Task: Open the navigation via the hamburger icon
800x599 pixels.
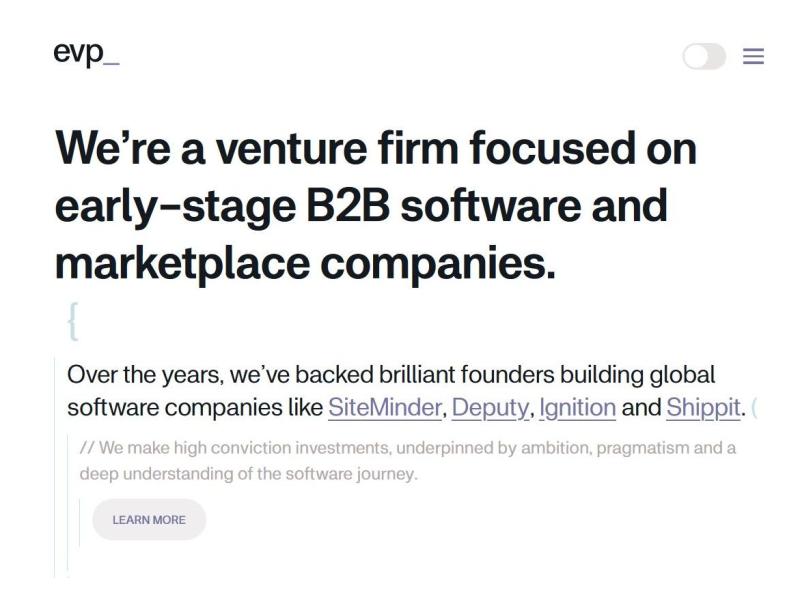Action: (x=755, y=57)
